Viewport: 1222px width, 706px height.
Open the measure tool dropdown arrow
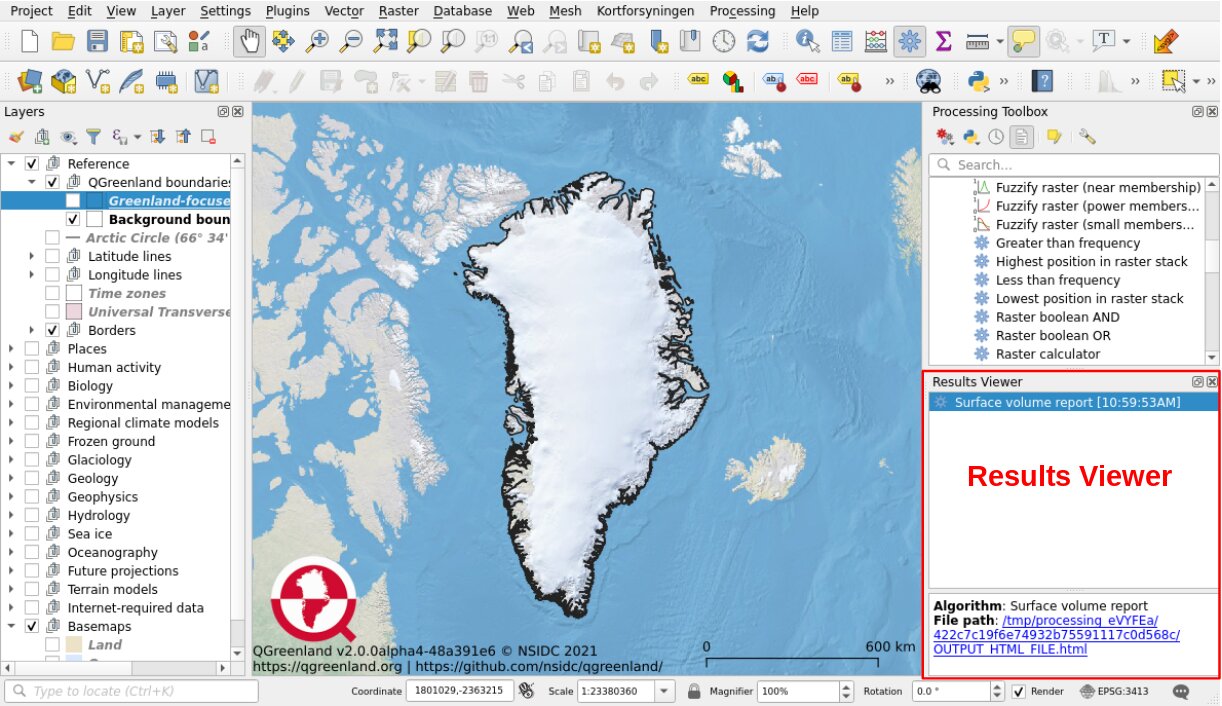pyautogui.click(x=1000, y=41)
